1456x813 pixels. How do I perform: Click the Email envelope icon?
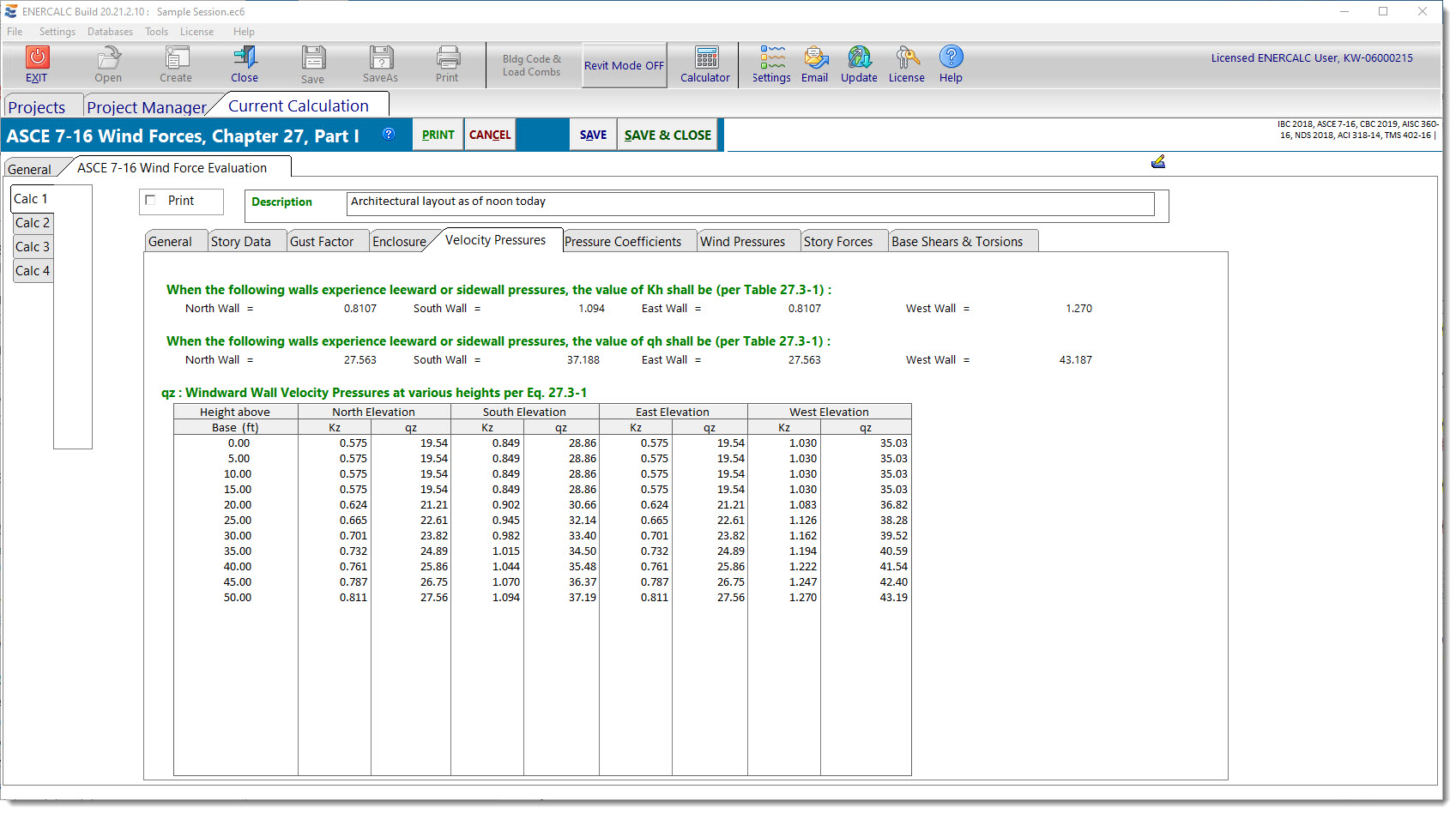pos(814,58)
